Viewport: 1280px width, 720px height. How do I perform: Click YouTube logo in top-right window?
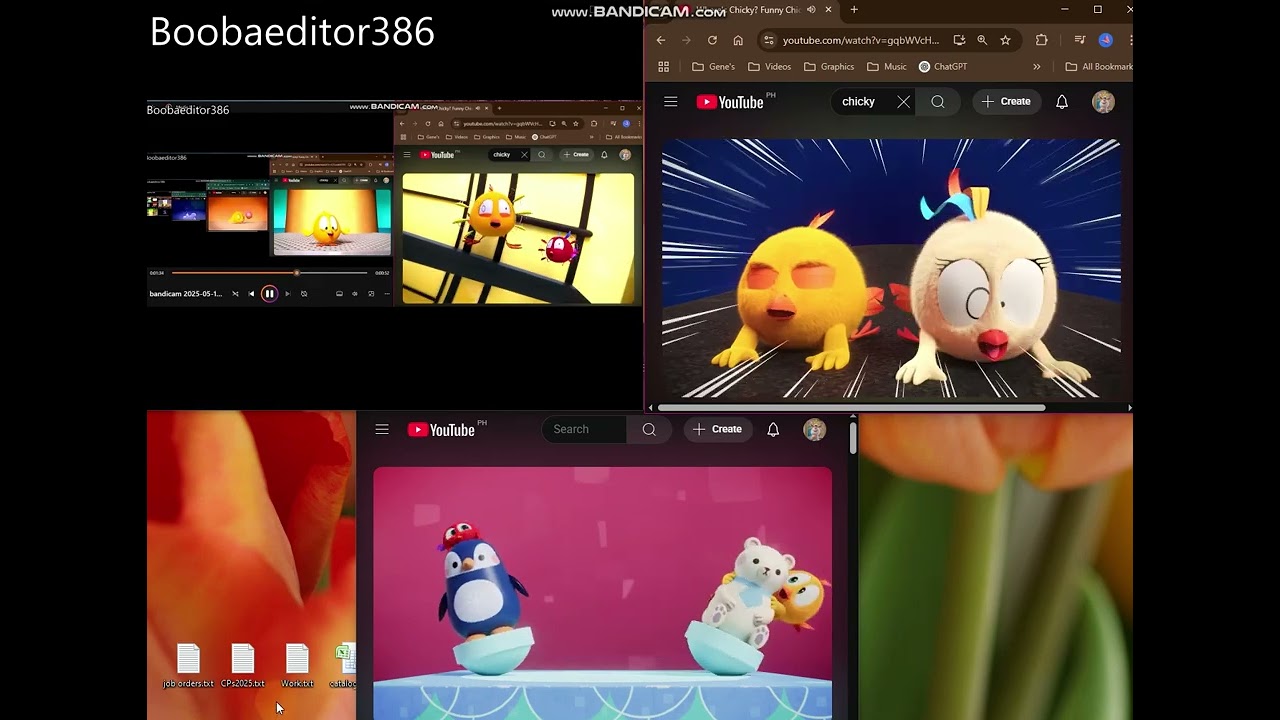point(730,102)
